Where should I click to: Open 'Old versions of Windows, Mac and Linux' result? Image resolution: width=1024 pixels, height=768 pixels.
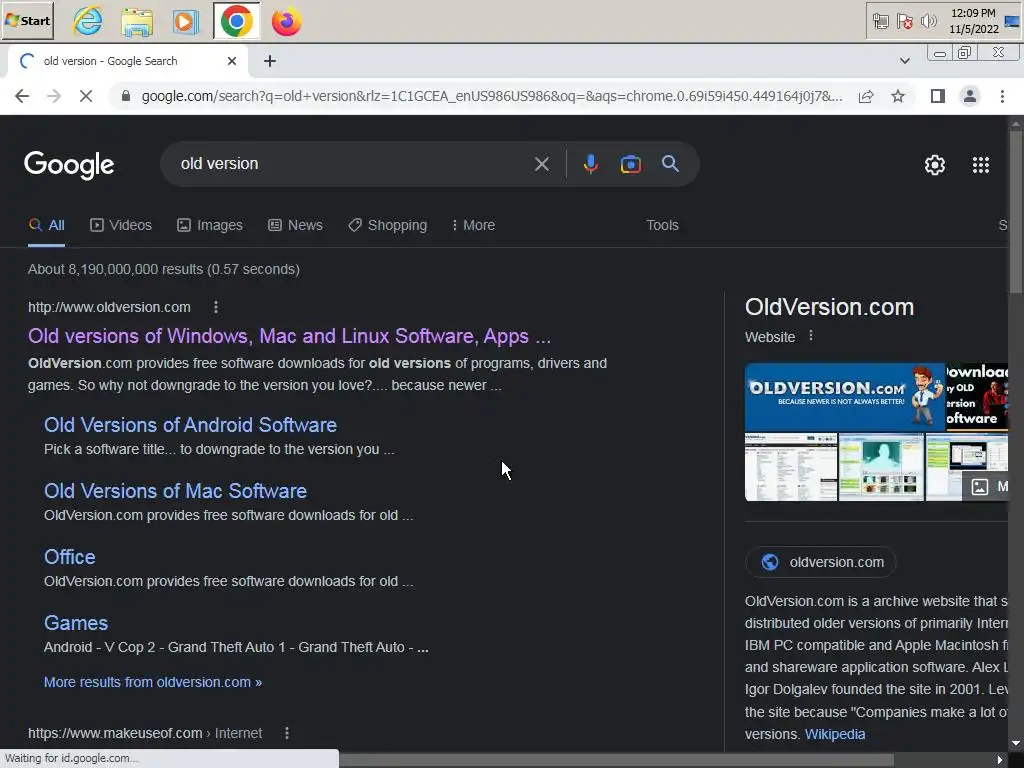tap(289, 336)
